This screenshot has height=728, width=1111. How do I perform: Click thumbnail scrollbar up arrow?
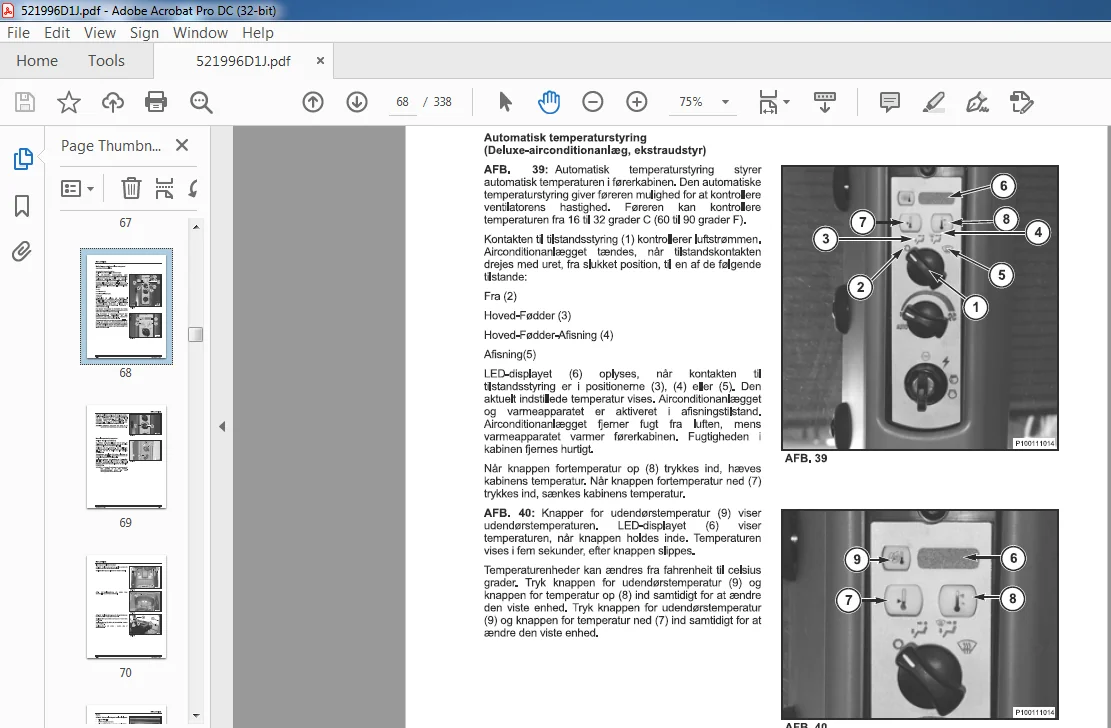click(196, 226)
